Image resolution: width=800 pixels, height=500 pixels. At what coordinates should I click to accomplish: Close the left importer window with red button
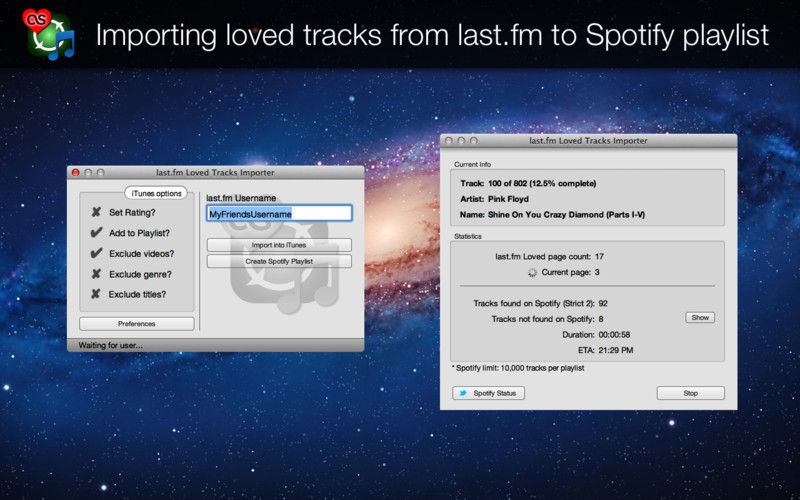tap(76, 172)
